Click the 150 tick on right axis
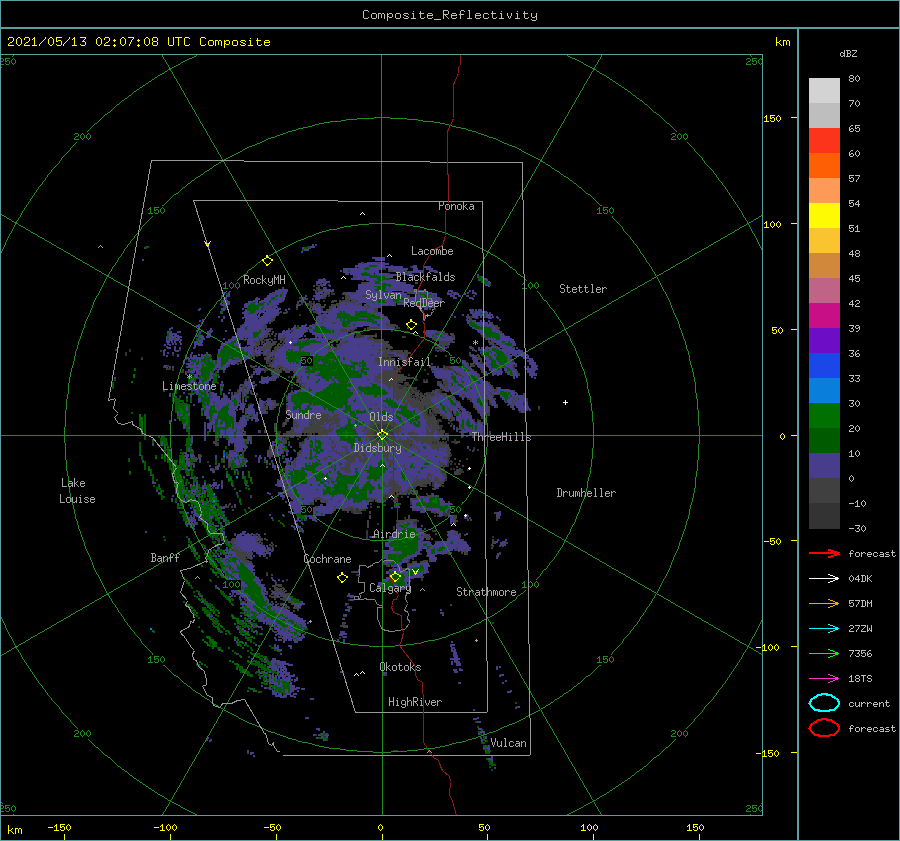This screenshot has height=841, width=900. (772, 118)
